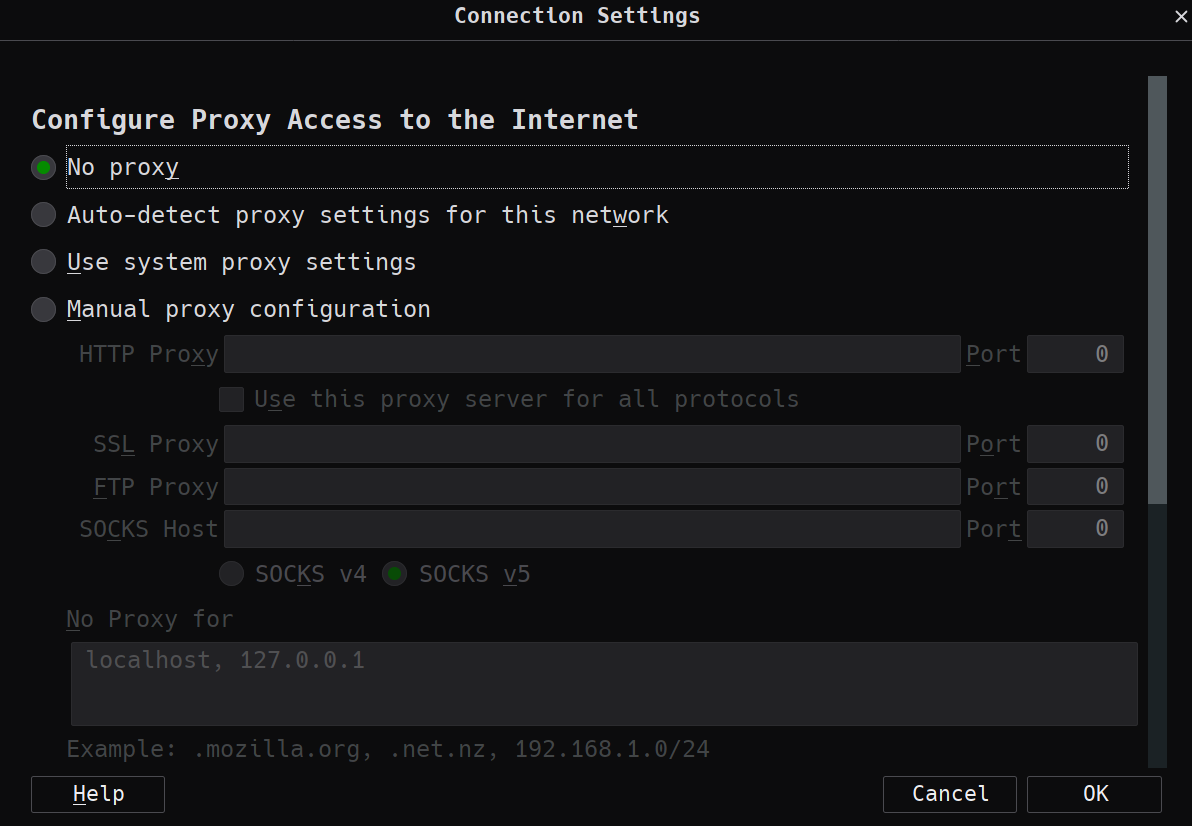Select the SOCKS v5 radio button

[394, 574]
